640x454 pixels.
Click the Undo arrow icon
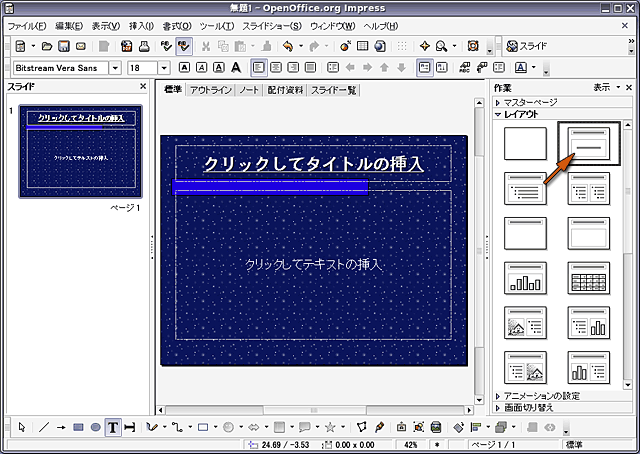click(288, 46)
